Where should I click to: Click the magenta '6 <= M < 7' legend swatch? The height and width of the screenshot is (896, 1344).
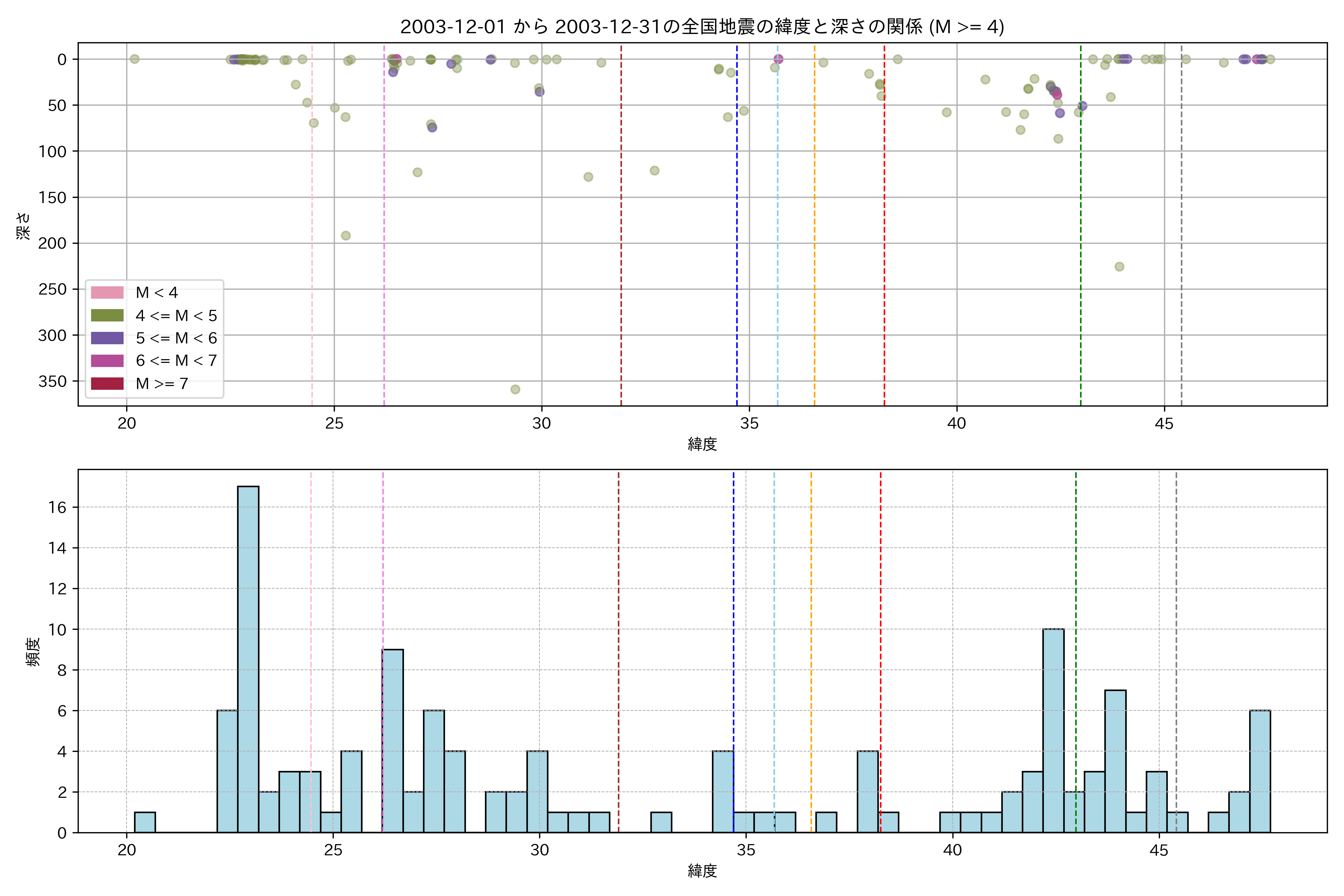pyautogui.click(x=107, y=361)
